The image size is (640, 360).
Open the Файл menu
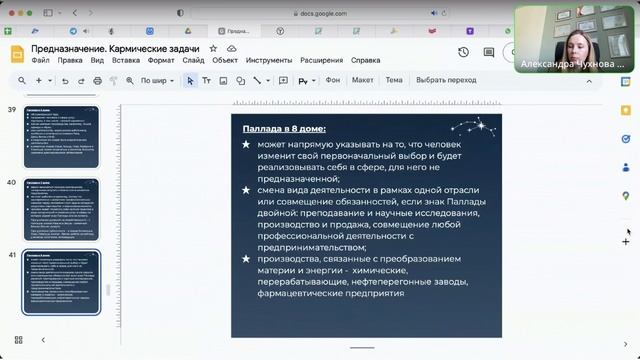40,60
